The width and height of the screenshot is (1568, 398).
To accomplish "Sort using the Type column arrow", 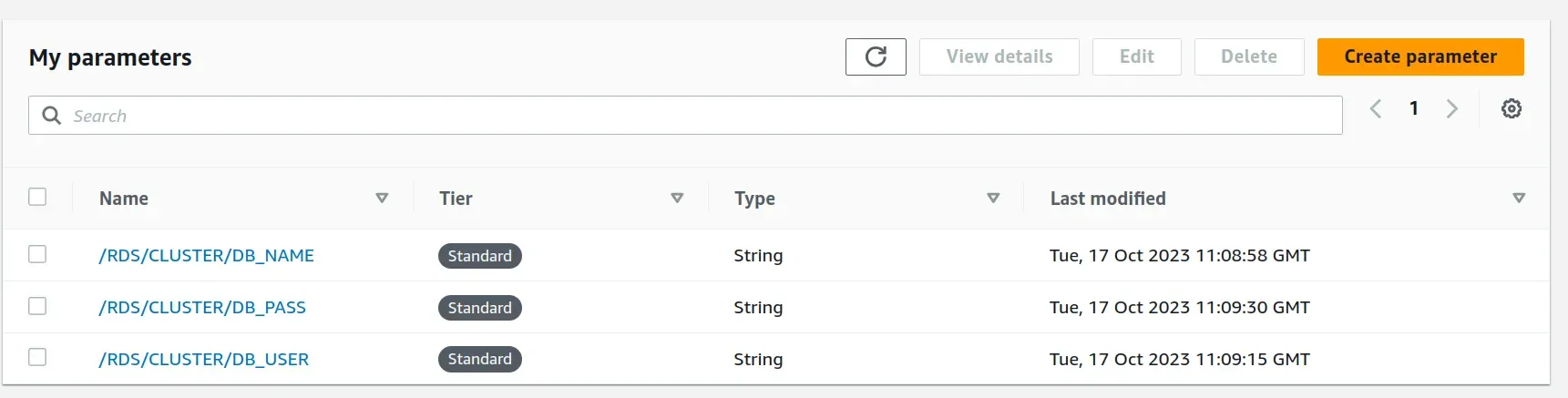I will coord(993,198).
